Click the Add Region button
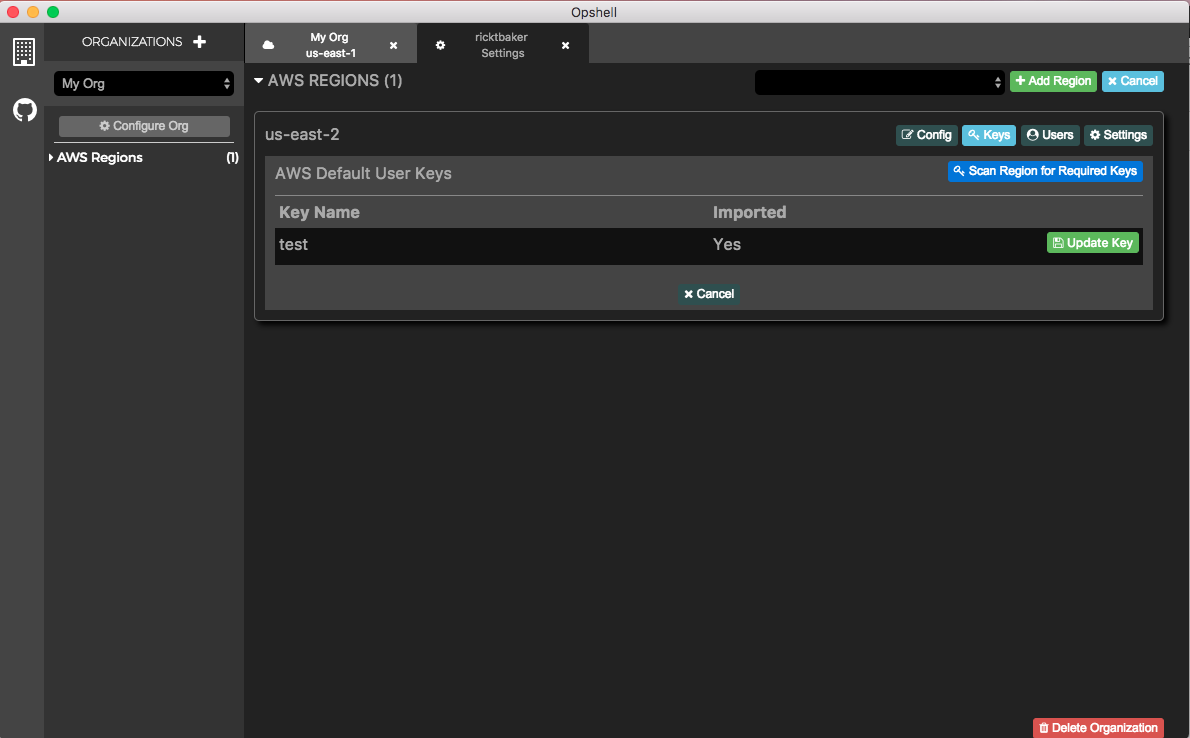 pos(1053,81)
